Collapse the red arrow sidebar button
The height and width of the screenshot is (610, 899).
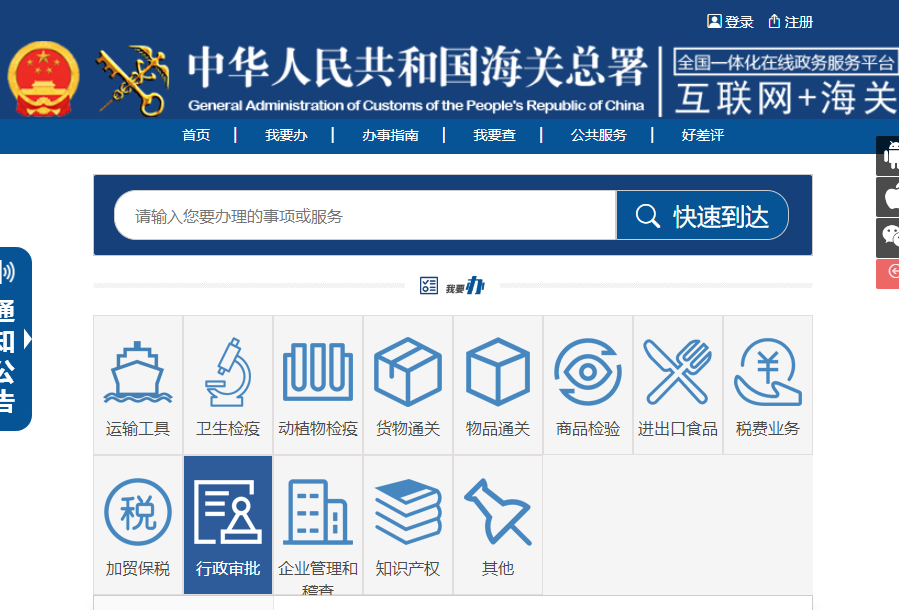click(888, 272)
